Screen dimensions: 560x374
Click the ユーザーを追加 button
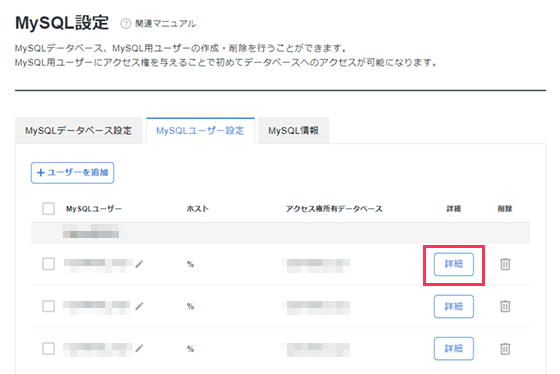point(72,173)
